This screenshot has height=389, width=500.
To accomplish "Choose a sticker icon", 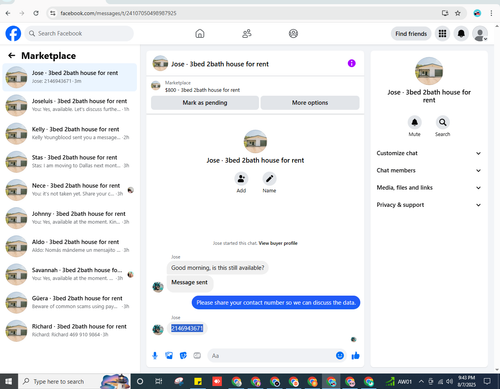I will pos(183,356).
